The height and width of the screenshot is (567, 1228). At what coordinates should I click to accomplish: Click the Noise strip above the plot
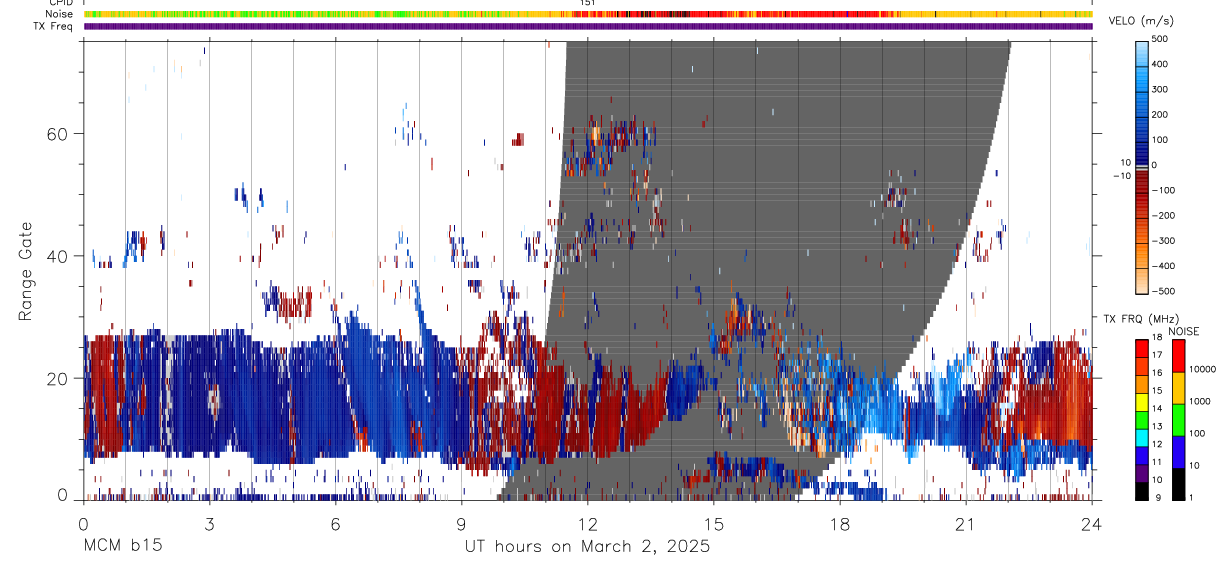pyautogui.click(x=588, y=14)
